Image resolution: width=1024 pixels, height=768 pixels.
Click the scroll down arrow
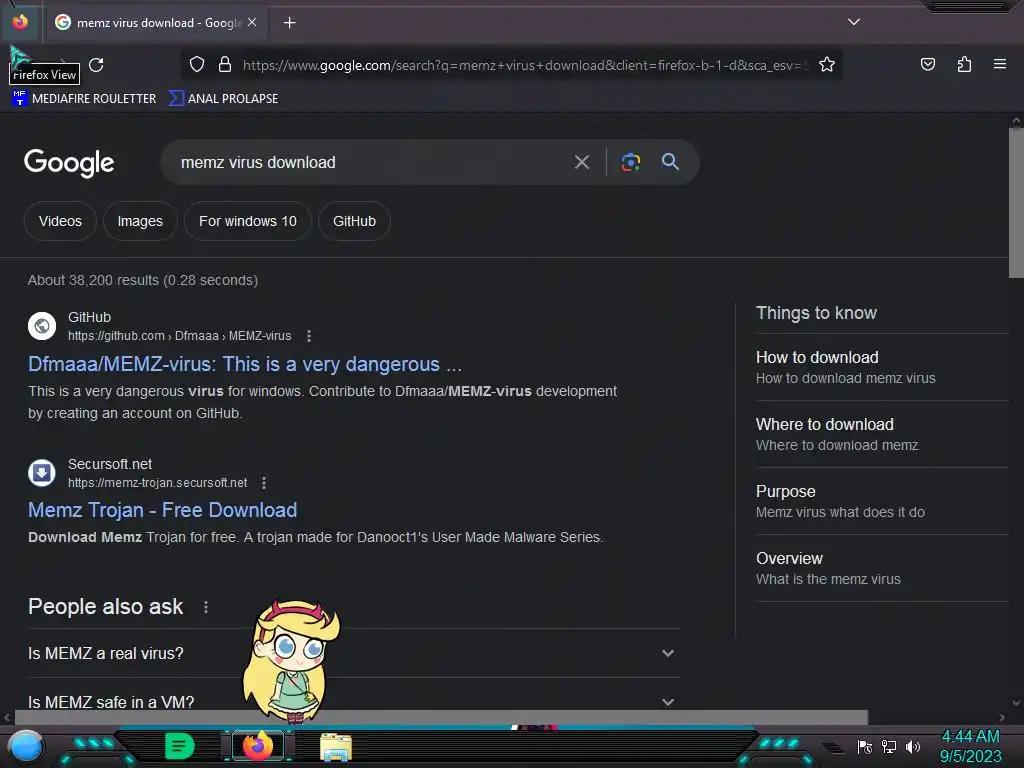click(x=1016, y=703)
